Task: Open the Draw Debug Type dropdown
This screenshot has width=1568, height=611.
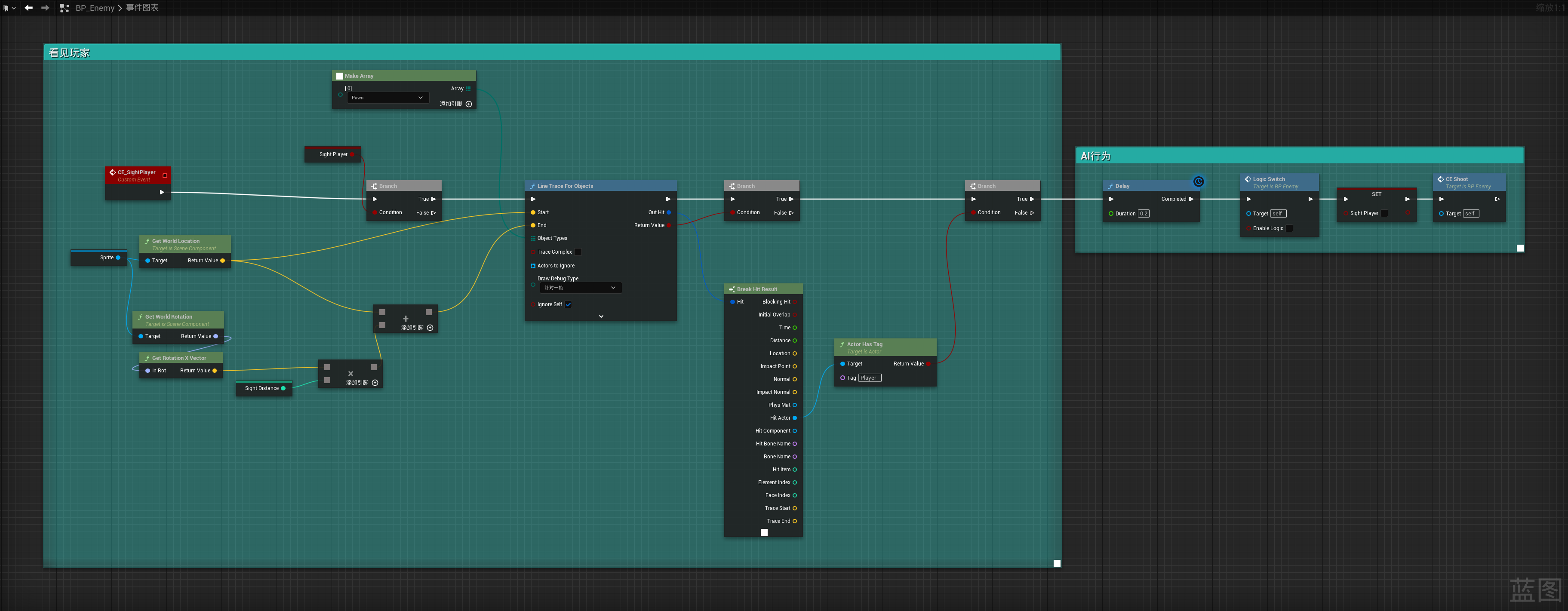Action: [580, 288]
